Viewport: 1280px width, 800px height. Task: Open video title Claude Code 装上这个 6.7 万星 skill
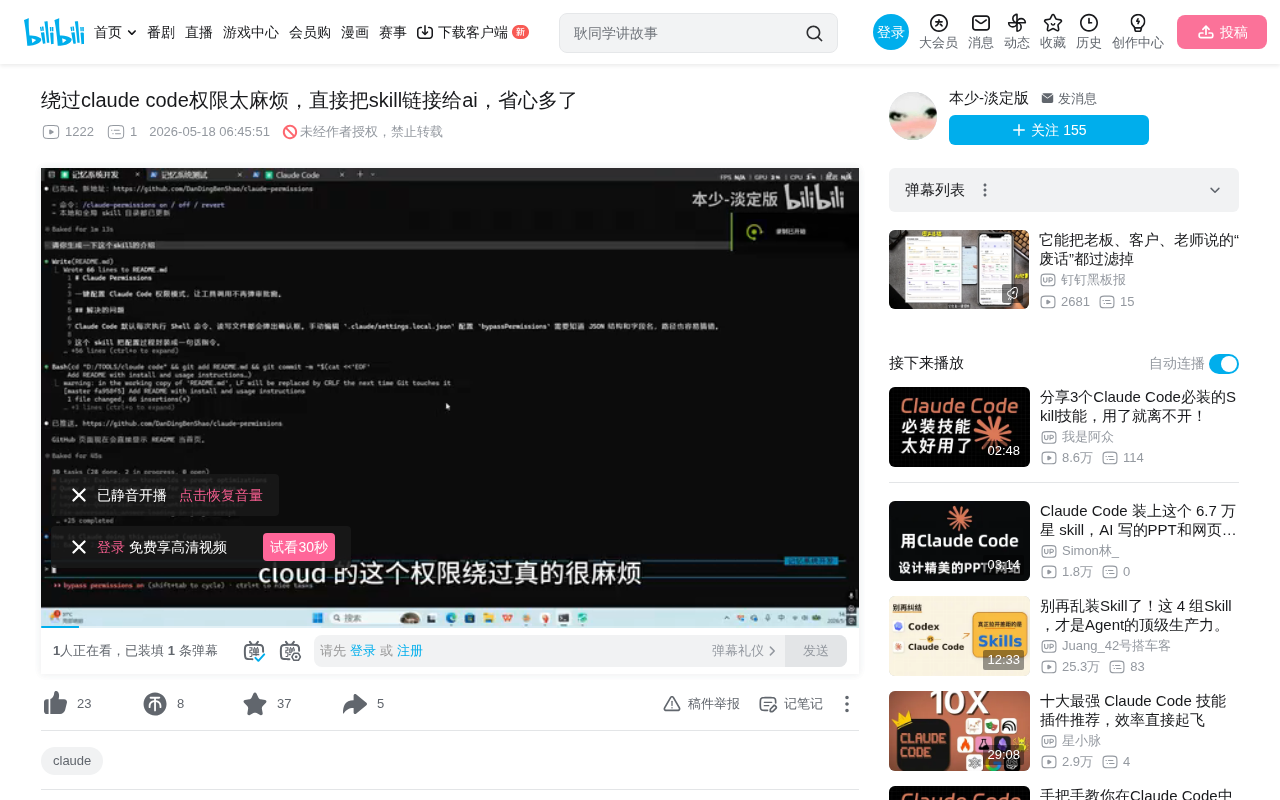pyautogui.click(x=1139, y=520)
